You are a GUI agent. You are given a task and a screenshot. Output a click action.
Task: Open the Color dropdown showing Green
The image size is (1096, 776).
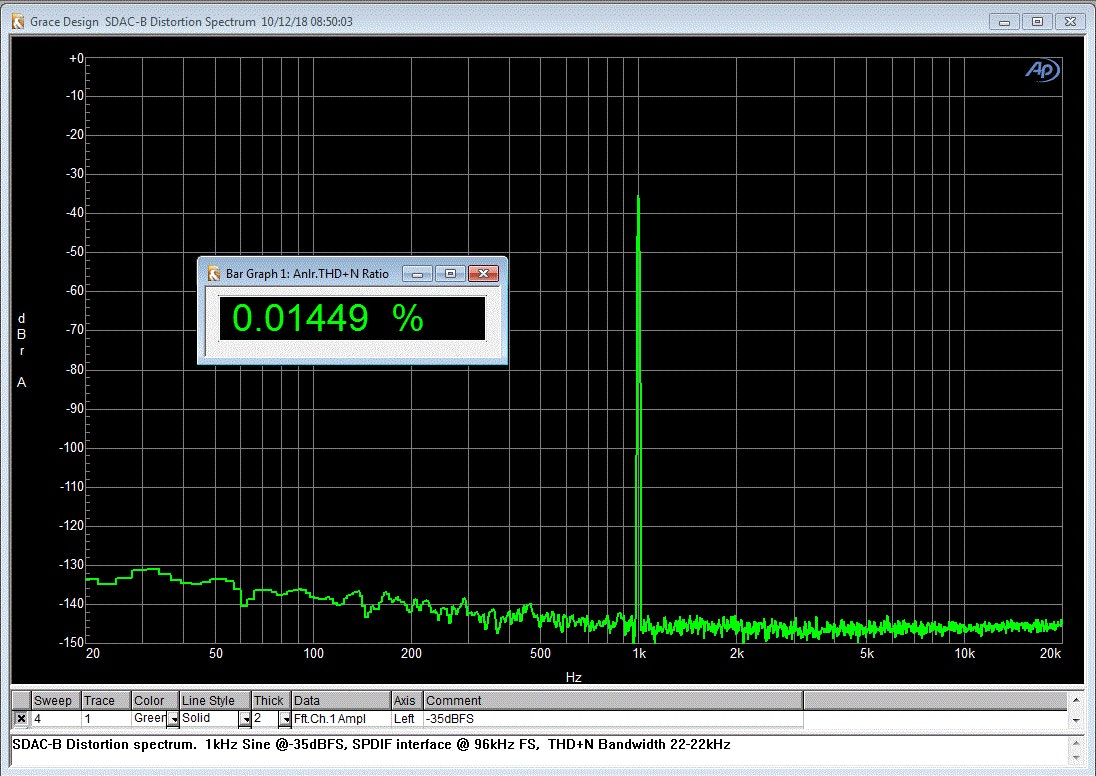pyautogui.click(x=174, y=719)
